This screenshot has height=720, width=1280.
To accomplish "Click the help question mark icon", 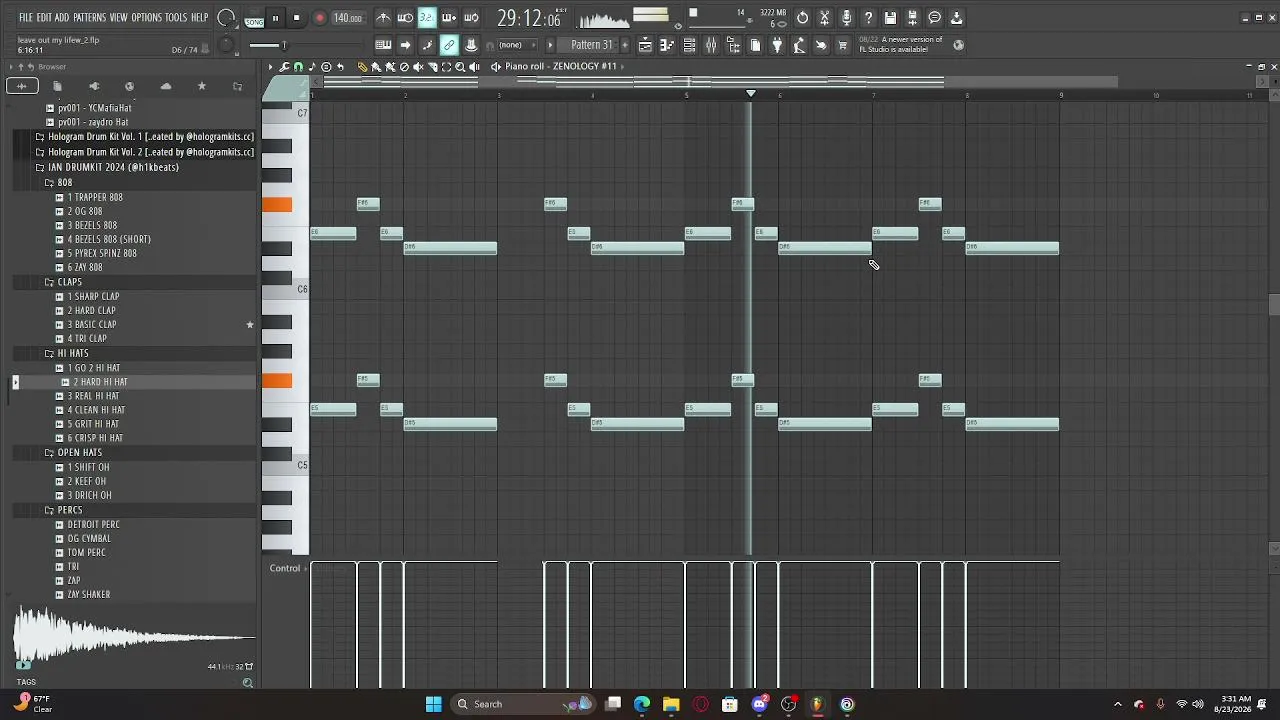I will [869, 18].
